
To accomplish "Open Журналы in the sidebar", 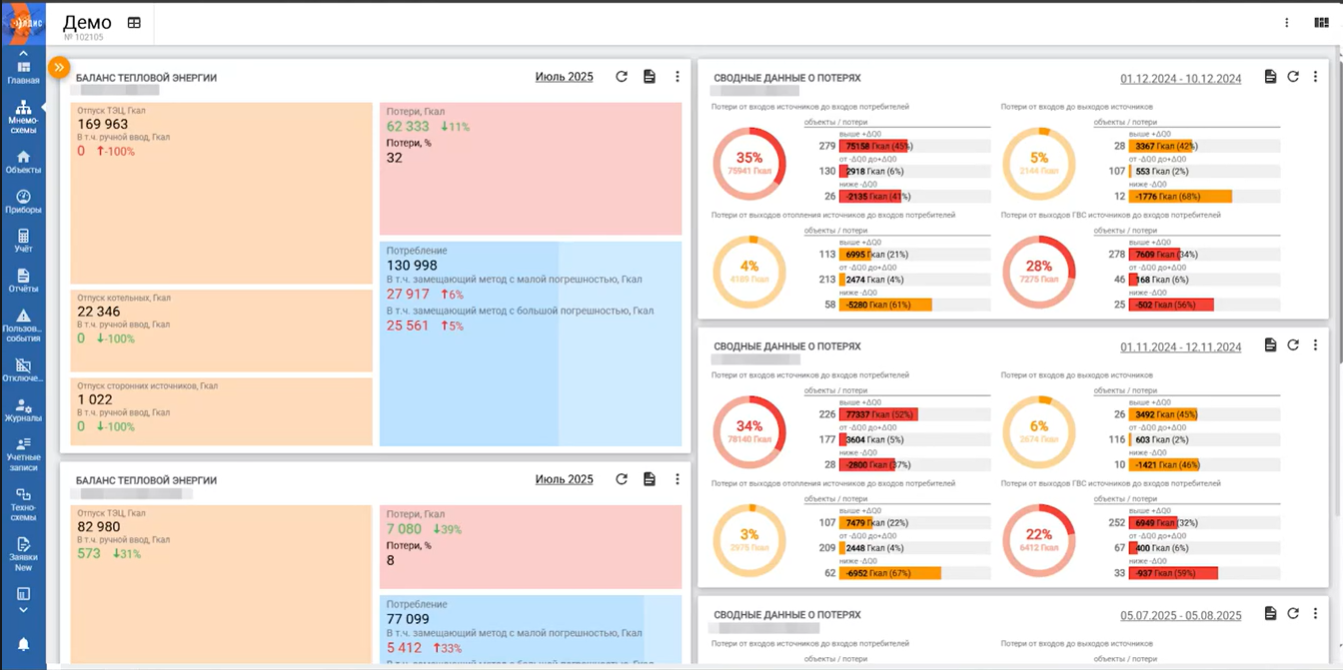I will (23, 411).
